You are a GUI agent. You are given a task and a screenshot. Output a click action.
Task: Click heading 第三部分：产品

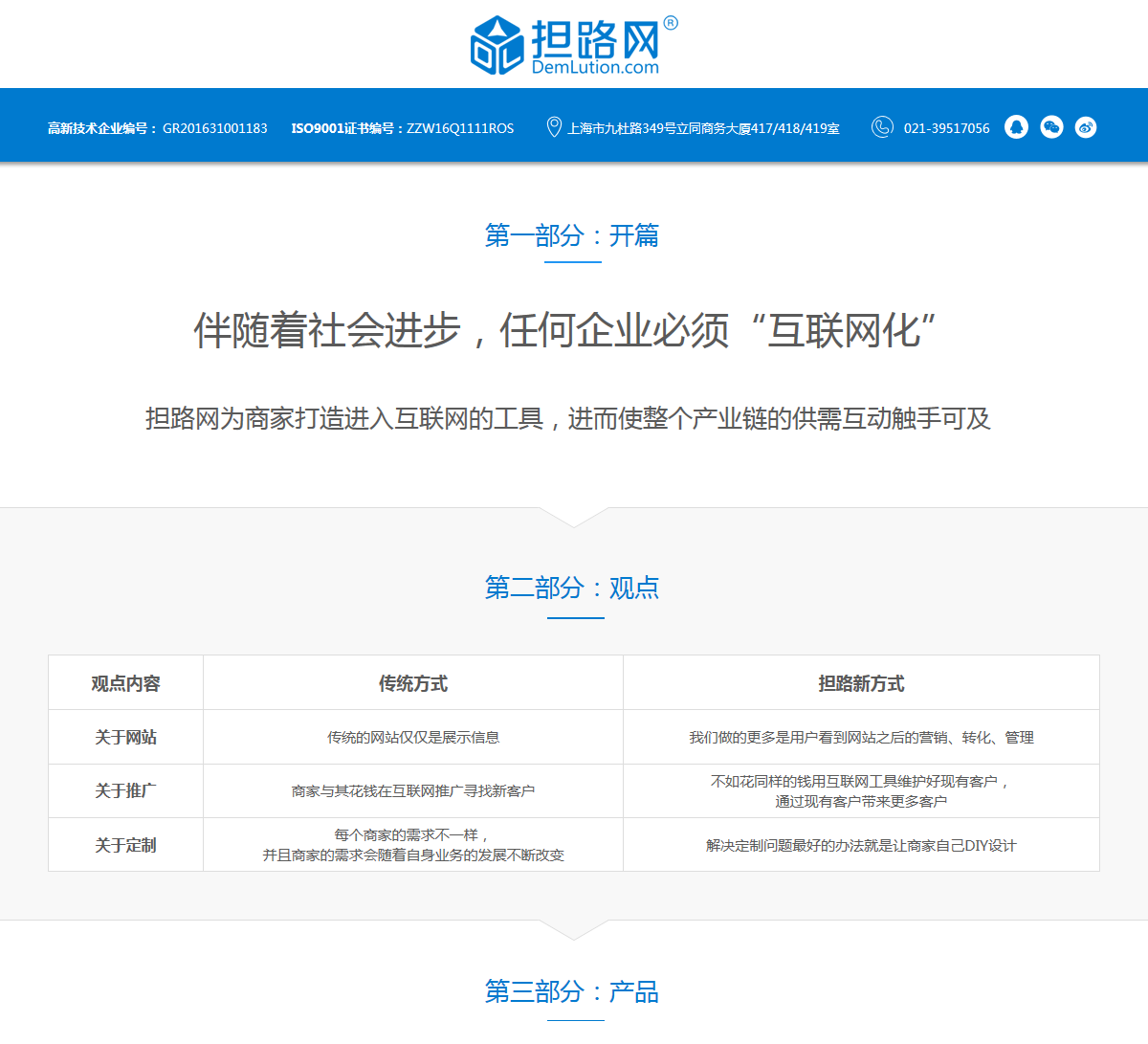pos(572,991)
